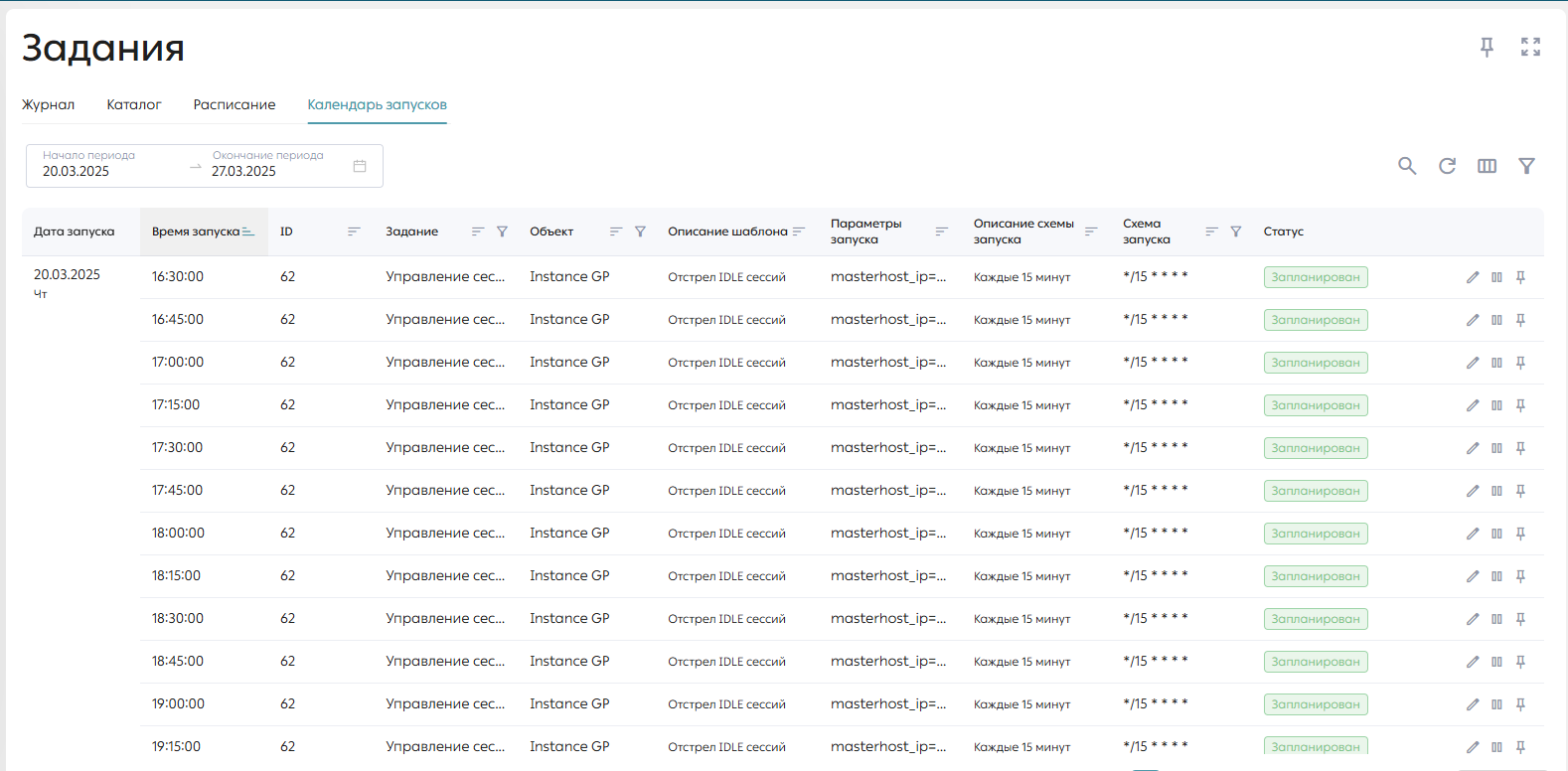
Task: Pause the 17:45:00 launch row
Action: [x=1496, y=491]
